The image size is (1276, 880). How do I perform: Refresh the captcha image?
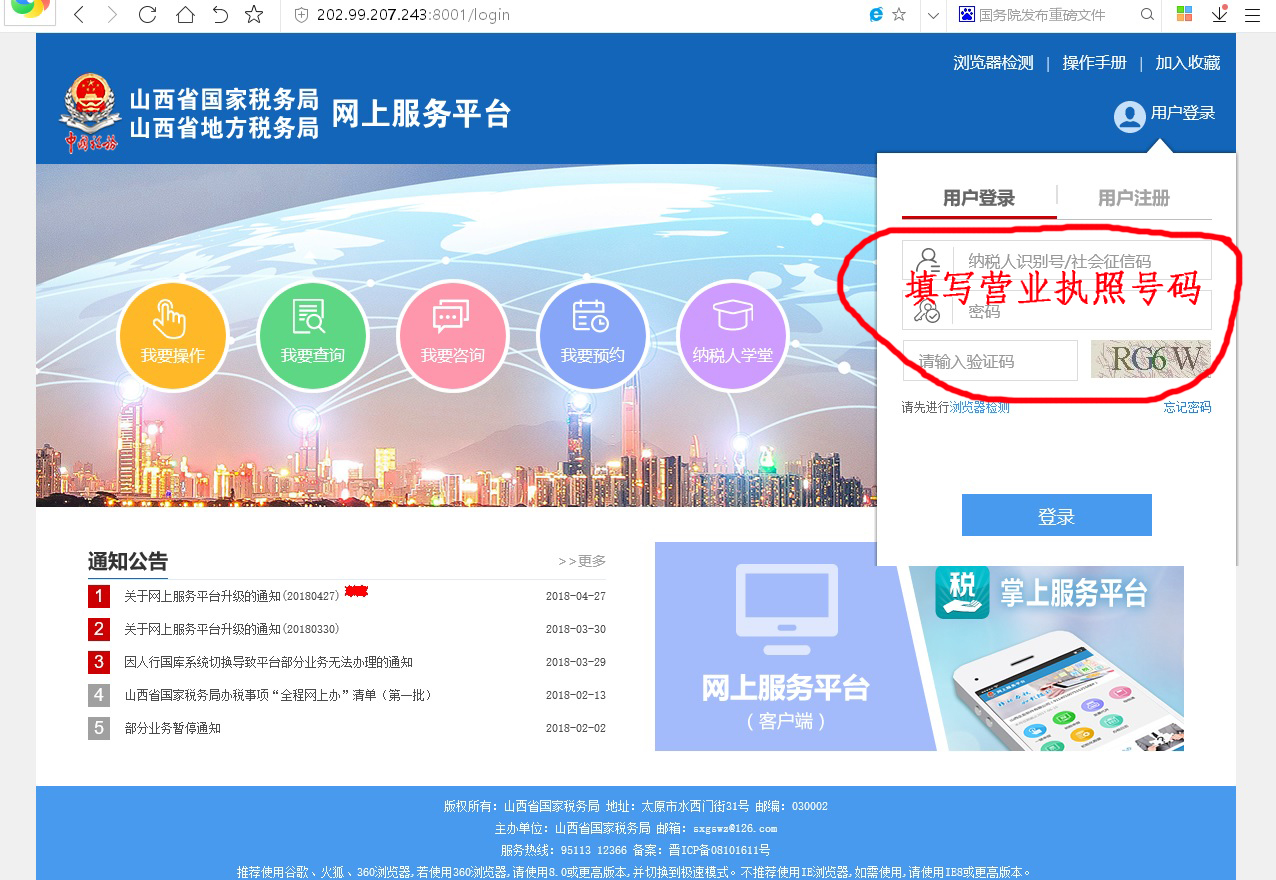click(1150, 360)
